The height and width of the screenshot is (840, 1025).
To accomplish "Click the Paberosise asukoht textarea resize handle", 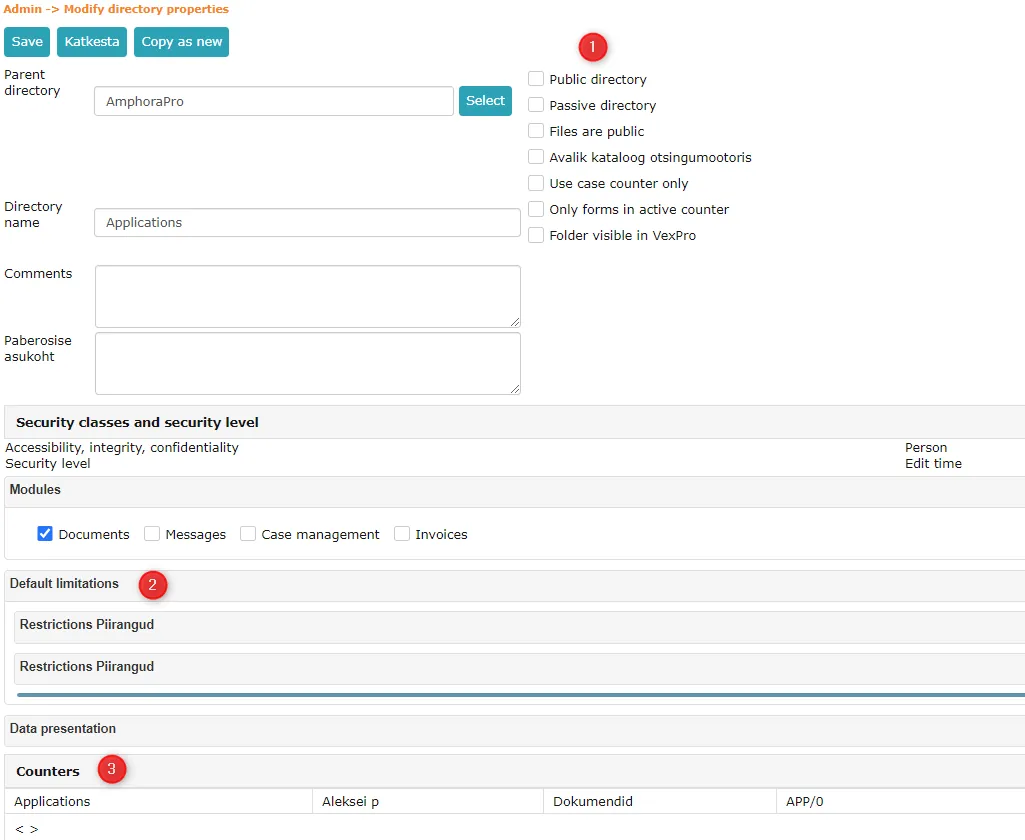I will [x=515, y=389].
